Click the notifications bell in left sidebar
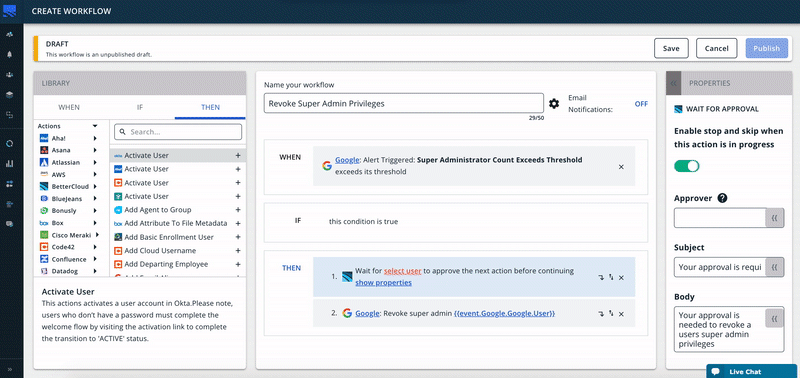The width and height of the screenshot is (800, 378). pyautogui.click(x=10, y=55)
